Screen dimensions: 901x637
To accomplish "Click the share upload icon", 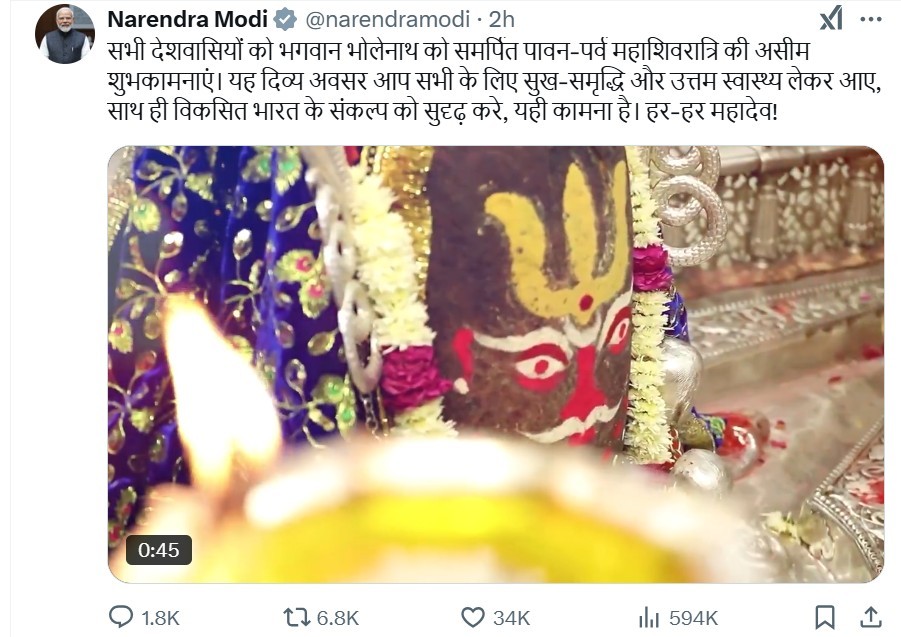I will coord(871,616).
